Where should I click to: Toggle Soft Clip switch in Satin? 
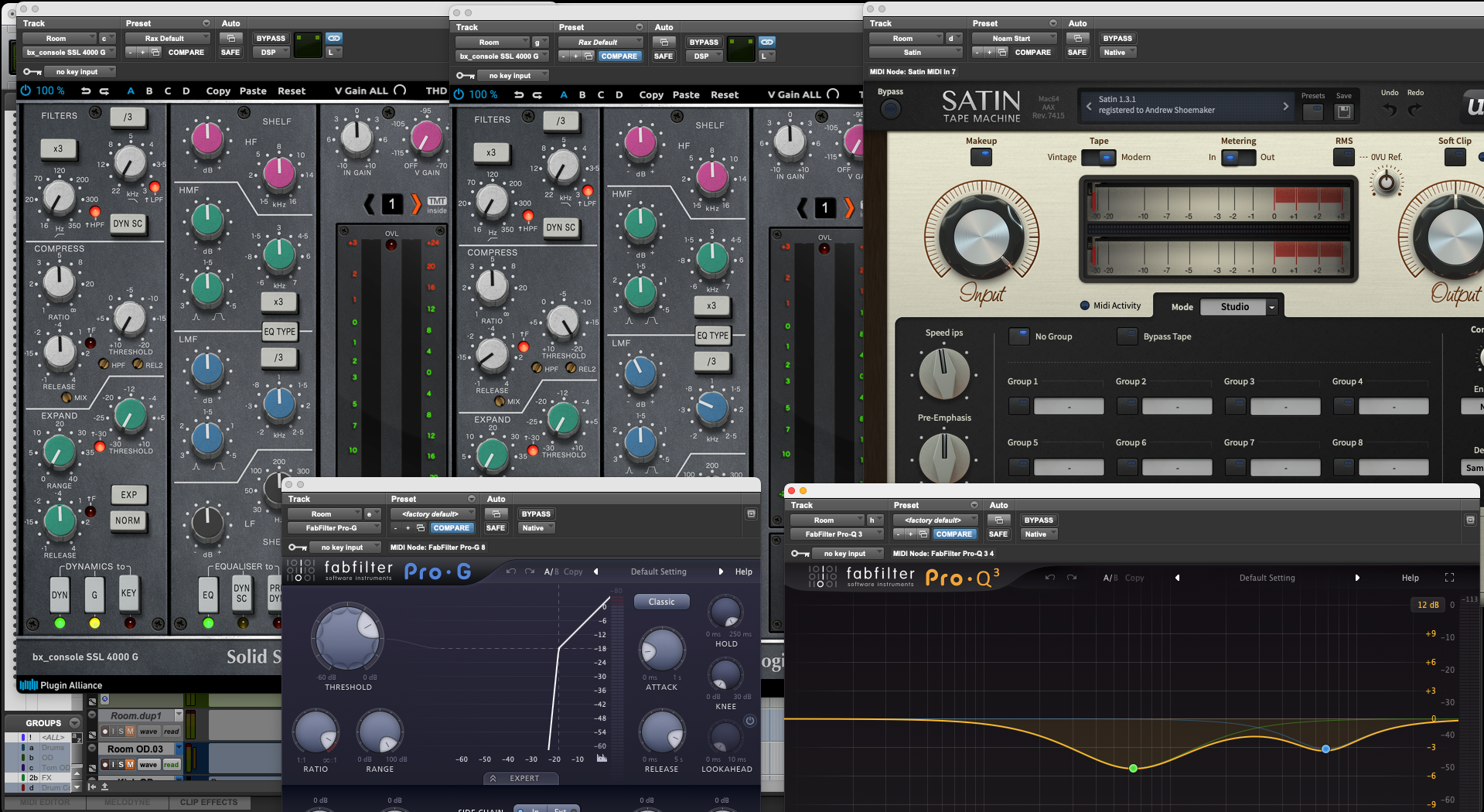pyautogui.click(x=1455, y=157)
